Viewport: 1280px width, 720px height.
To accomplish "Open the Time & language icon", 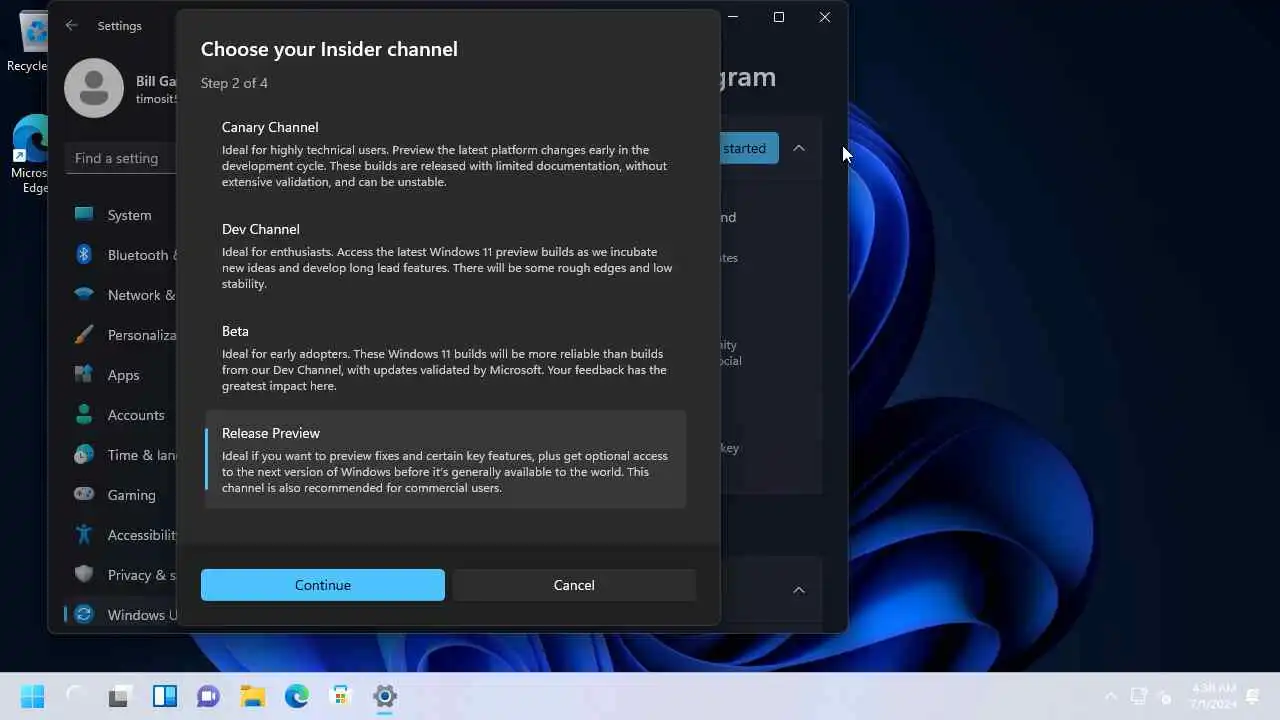I will click(84, 455).
